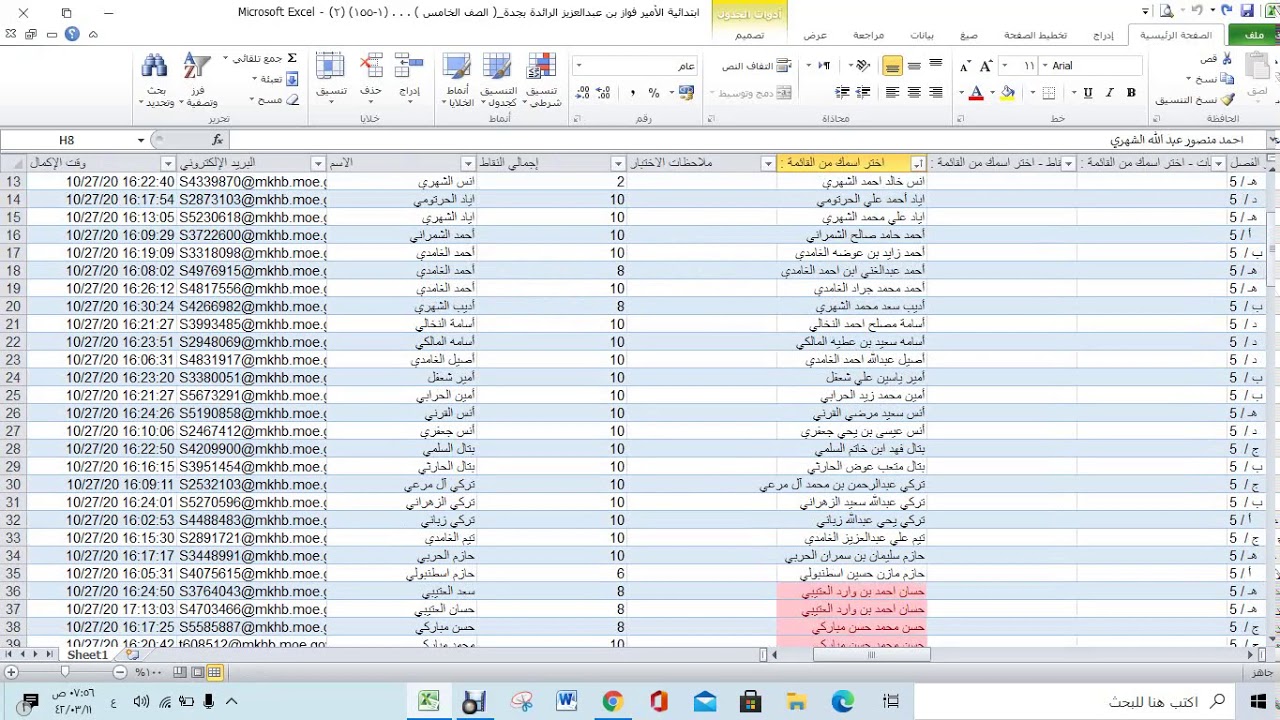This screenshot has width=1280, height=720.
Task: Open Chrome from the Windows taskbar
Action: pos(613,702)
